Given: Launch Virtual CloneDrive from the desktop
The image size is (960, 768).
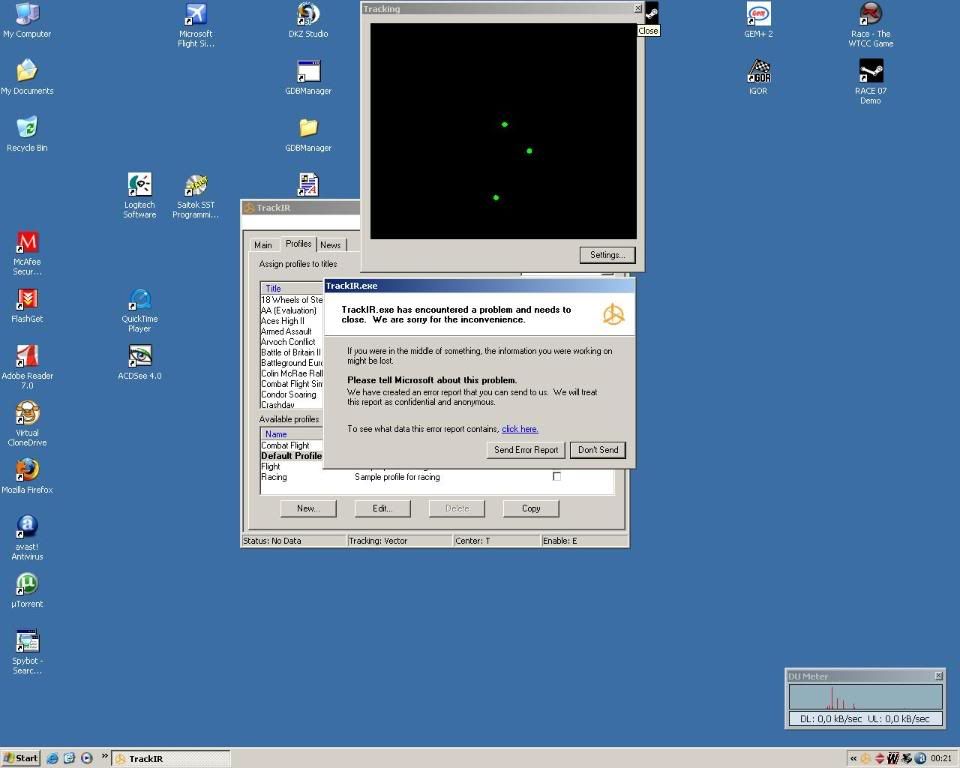Looking at the screenshot, I should coord(27,414).
